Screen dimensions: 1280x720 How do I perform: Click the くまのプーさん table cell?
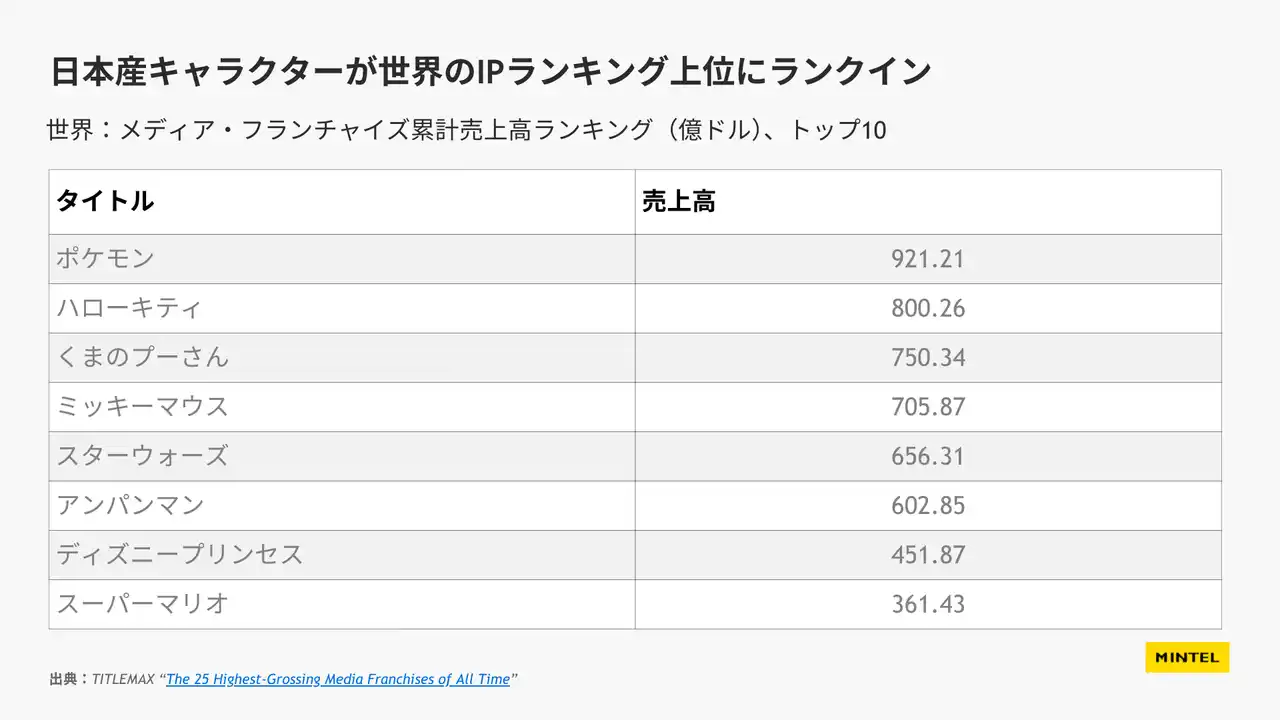click(x=142, y=357)
